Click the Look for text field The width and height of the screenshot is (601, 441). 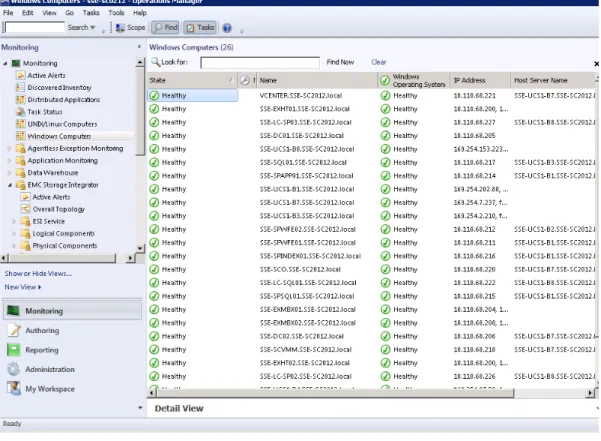tap(260, 62)
